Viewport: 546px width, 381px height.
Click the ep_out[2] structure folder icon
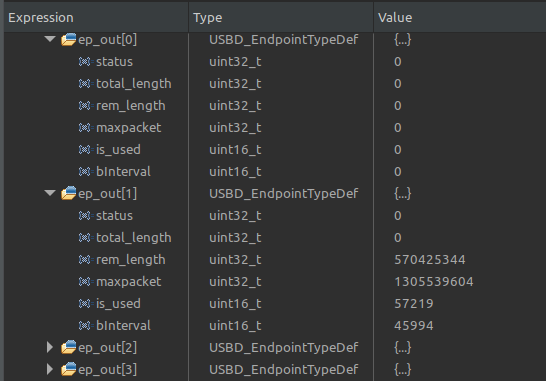pos(69,347)
